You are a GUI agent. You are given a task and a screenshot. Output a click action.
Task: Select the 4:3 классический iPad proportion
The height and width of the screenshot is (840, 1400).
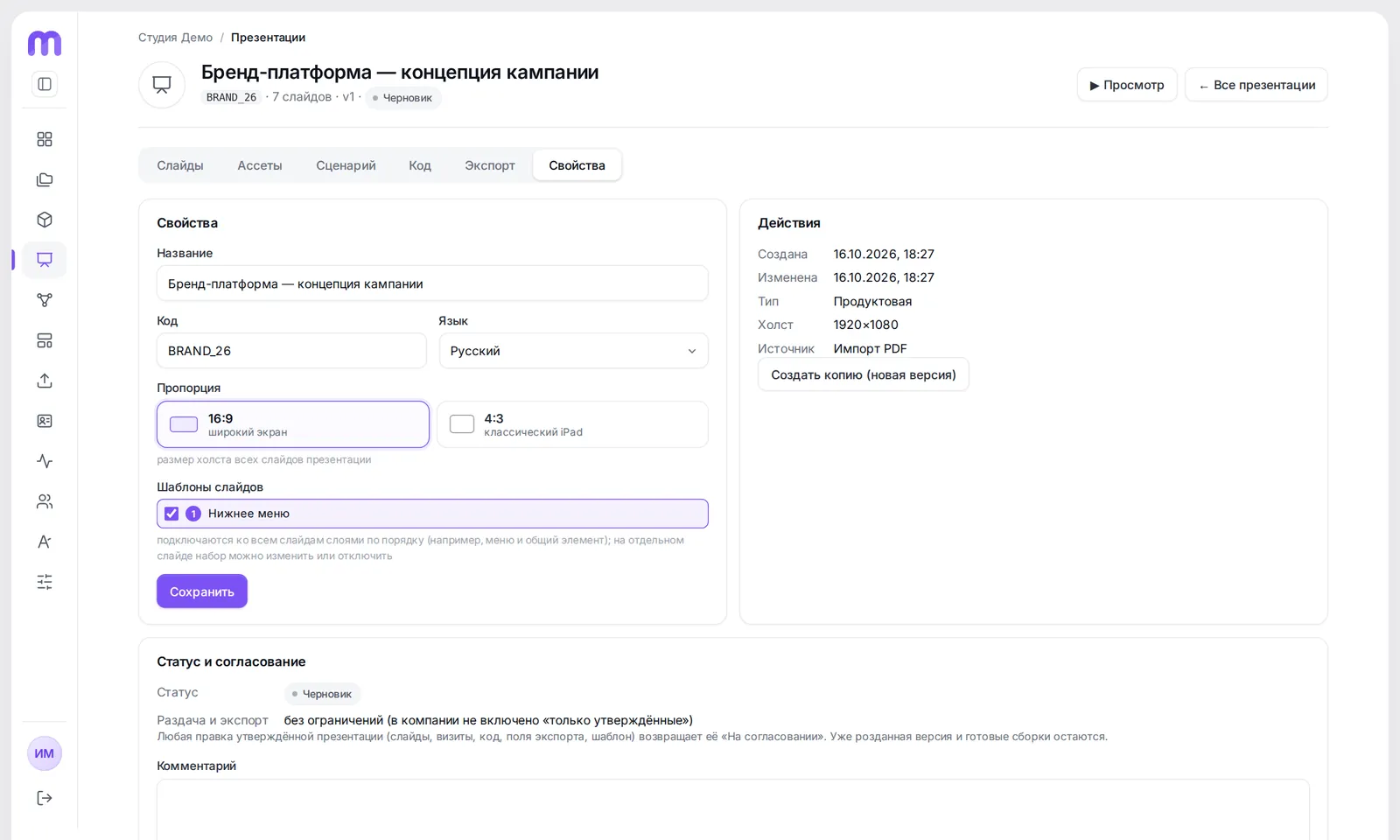[x=572, y=424]
